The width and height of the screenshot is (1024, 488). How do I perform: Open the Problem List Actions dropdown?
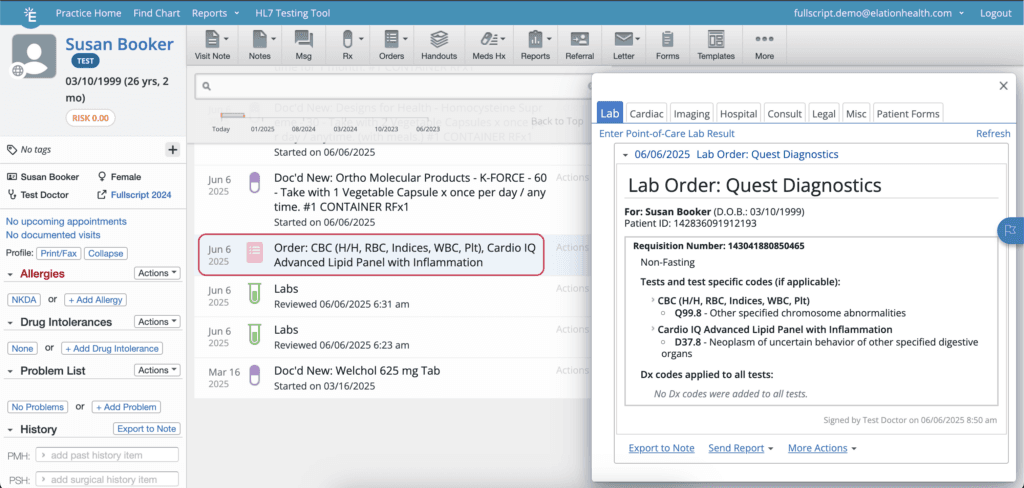click(157, 370)
